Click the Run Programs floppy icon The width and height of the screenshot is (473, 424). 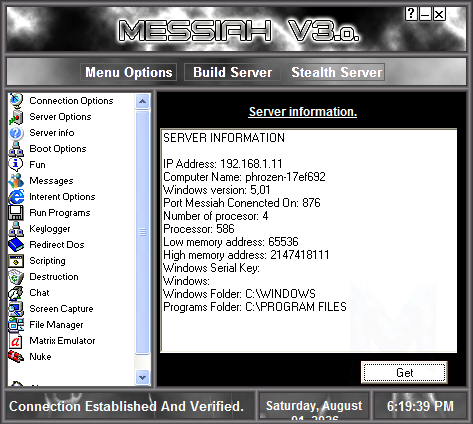click(x=16, y=213)
